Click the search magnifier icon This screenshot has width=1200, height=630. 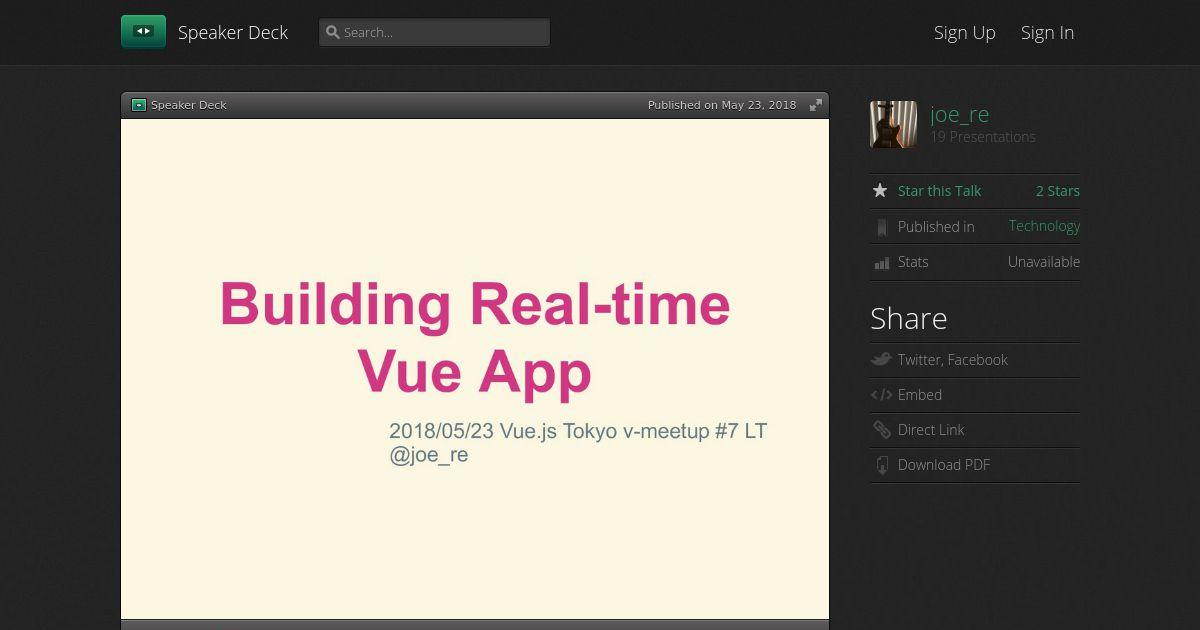tap(333, 32)
